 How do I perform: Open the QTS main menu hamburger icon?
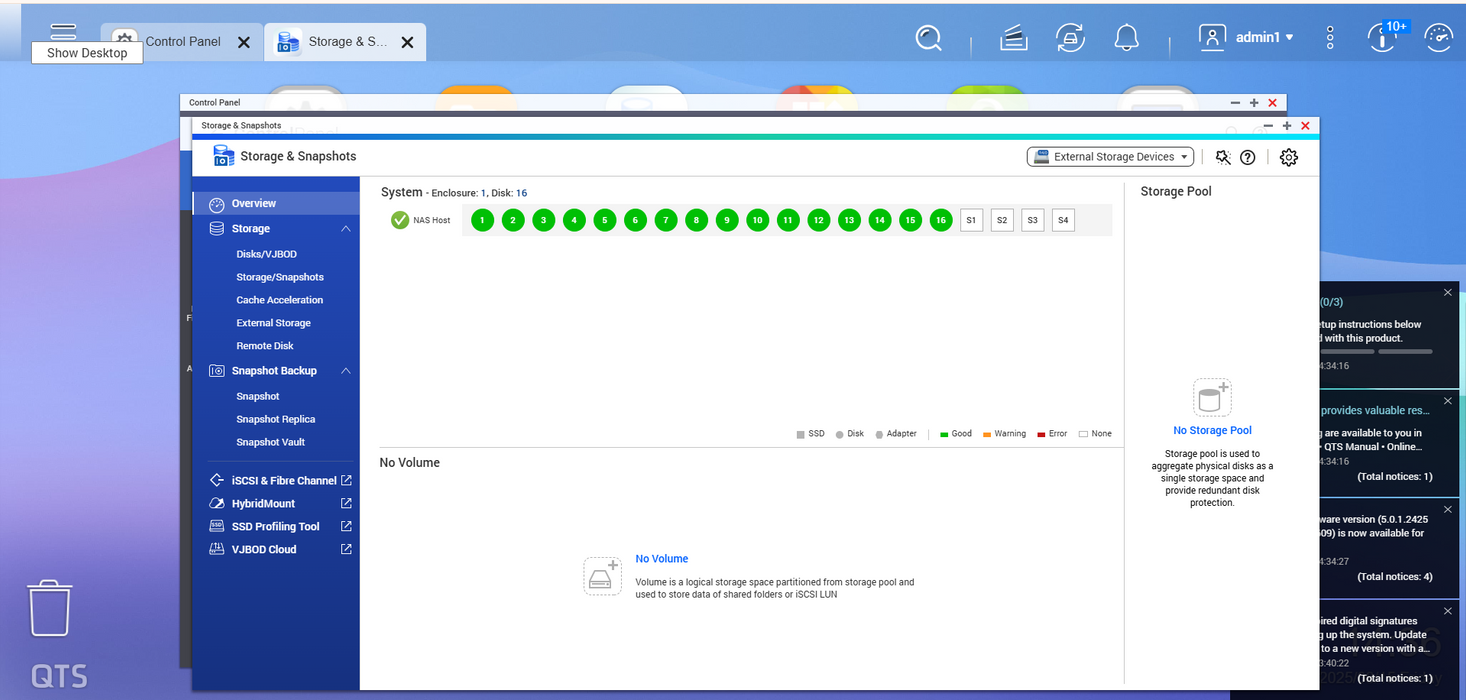pos(63,31)
